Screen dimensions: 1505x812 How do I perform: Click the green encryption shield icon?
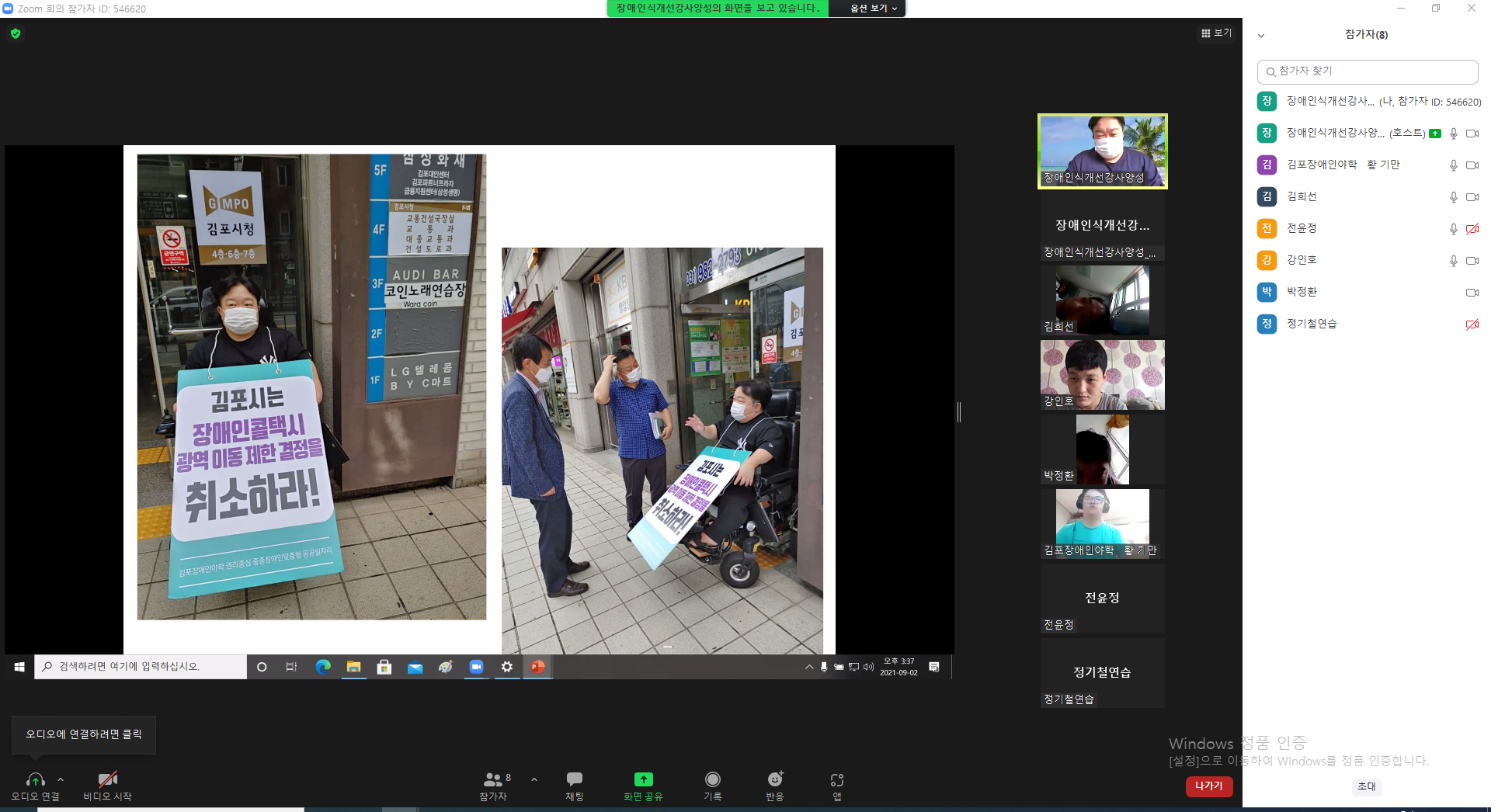click(x=16, y=33)
